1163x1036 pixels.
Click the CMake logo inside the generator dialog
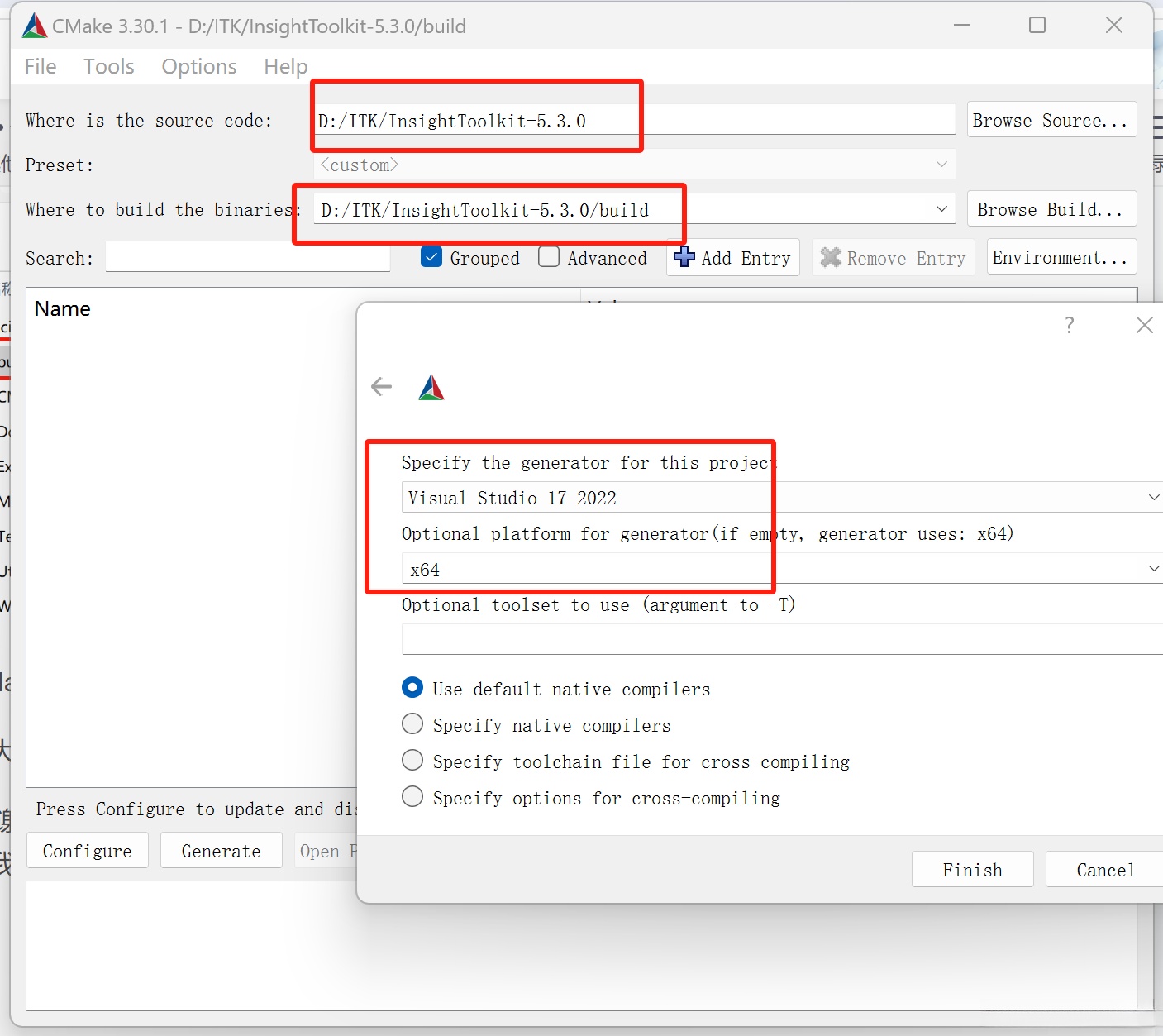[x=431, y=387]
